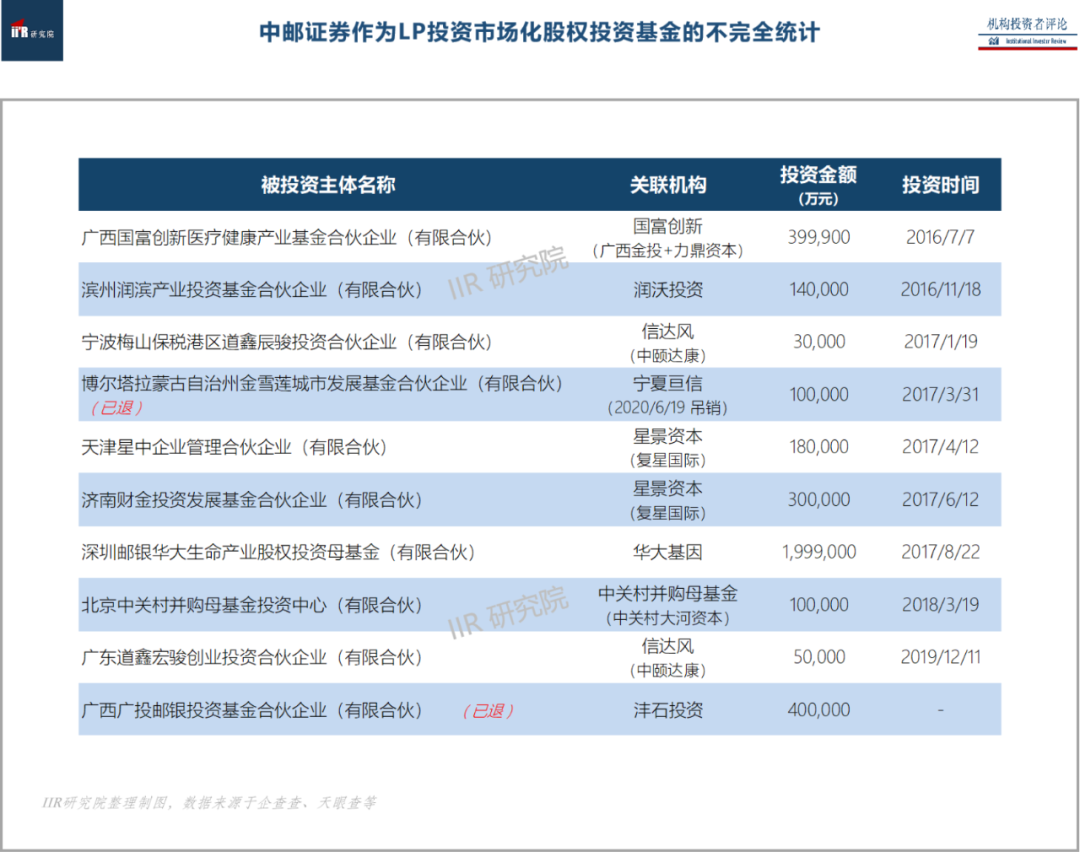1080x852 pixels.
Task: Select 国富创新 associated institution cell
Action: pos(667,238)
